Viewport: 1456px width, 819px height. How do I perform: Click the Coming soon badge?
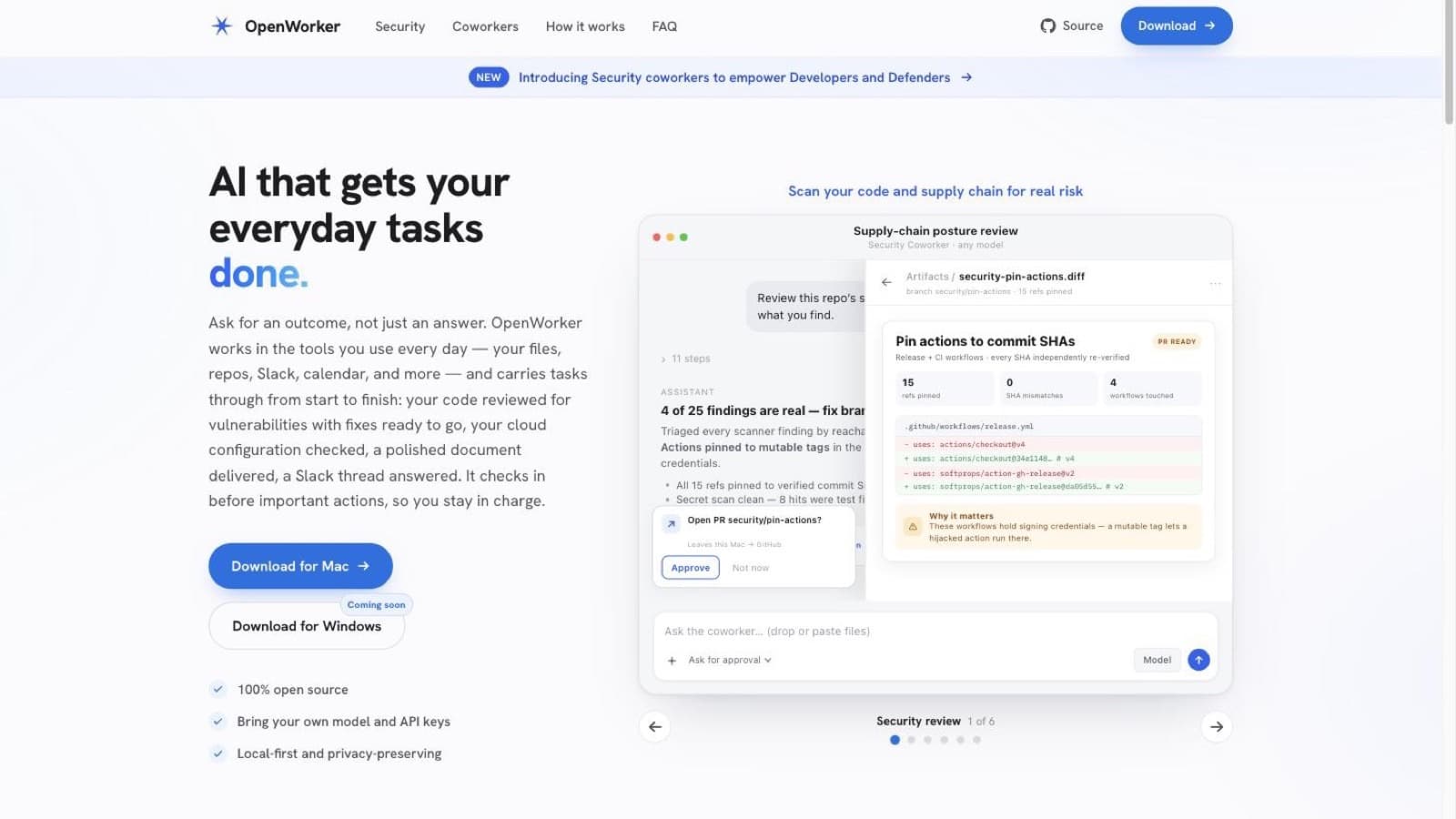(376, 604)
